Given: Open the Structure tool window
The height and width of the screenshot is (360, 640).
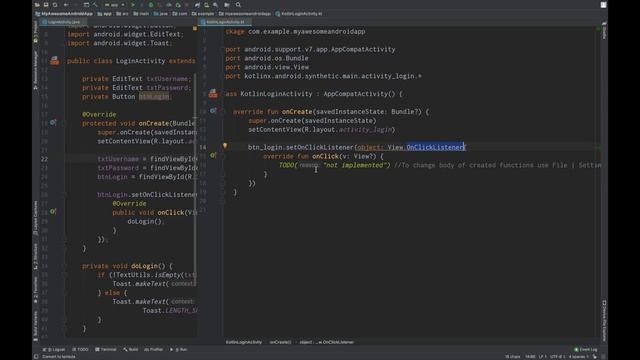Looking at the screenshot, I should 36,257.
